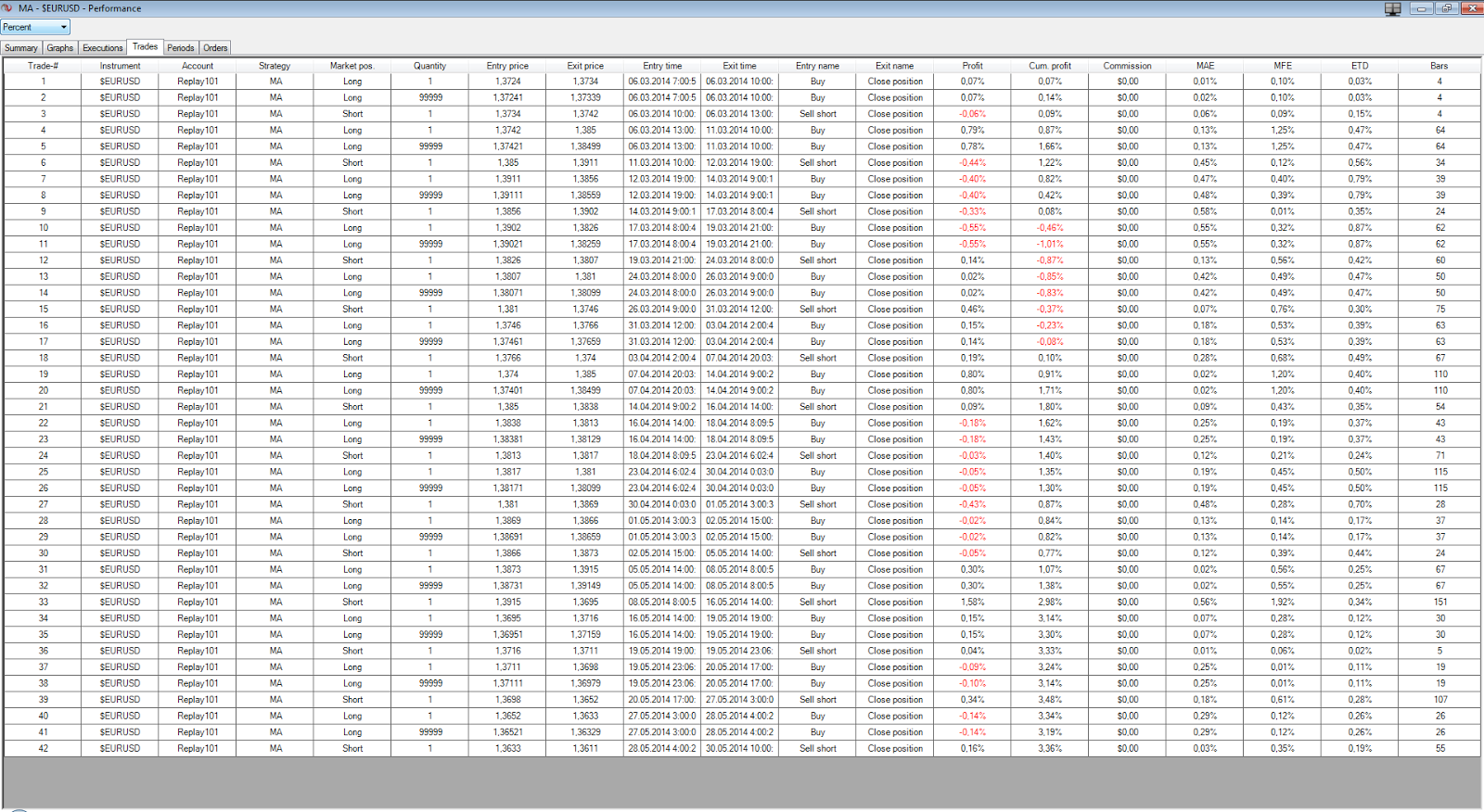Click the MFE column header
This screenshot has height=812, width=1484.
1282,66
